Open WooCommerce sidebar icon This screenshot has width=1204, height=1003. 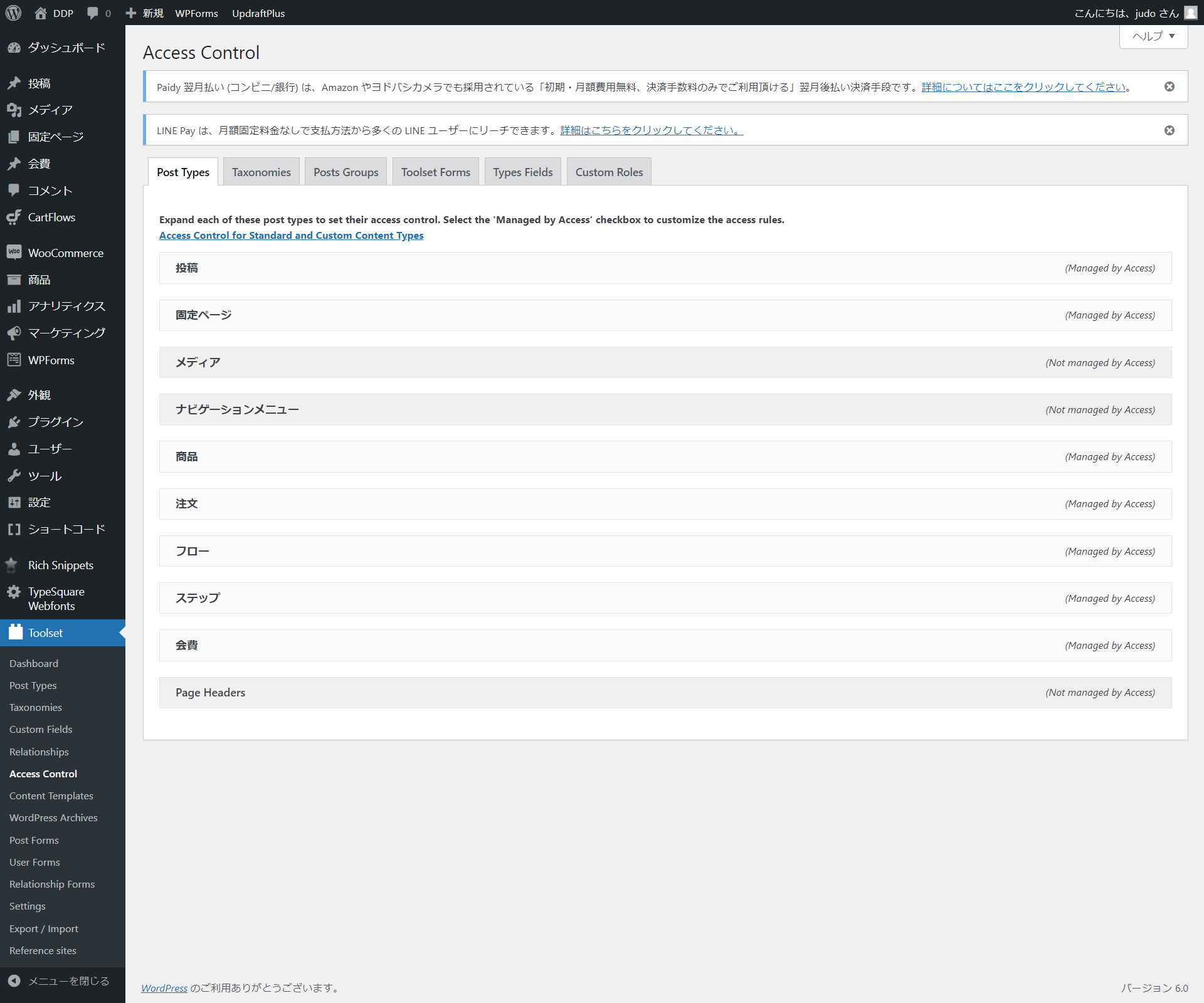pyautogui.click(x=14, y=253)
